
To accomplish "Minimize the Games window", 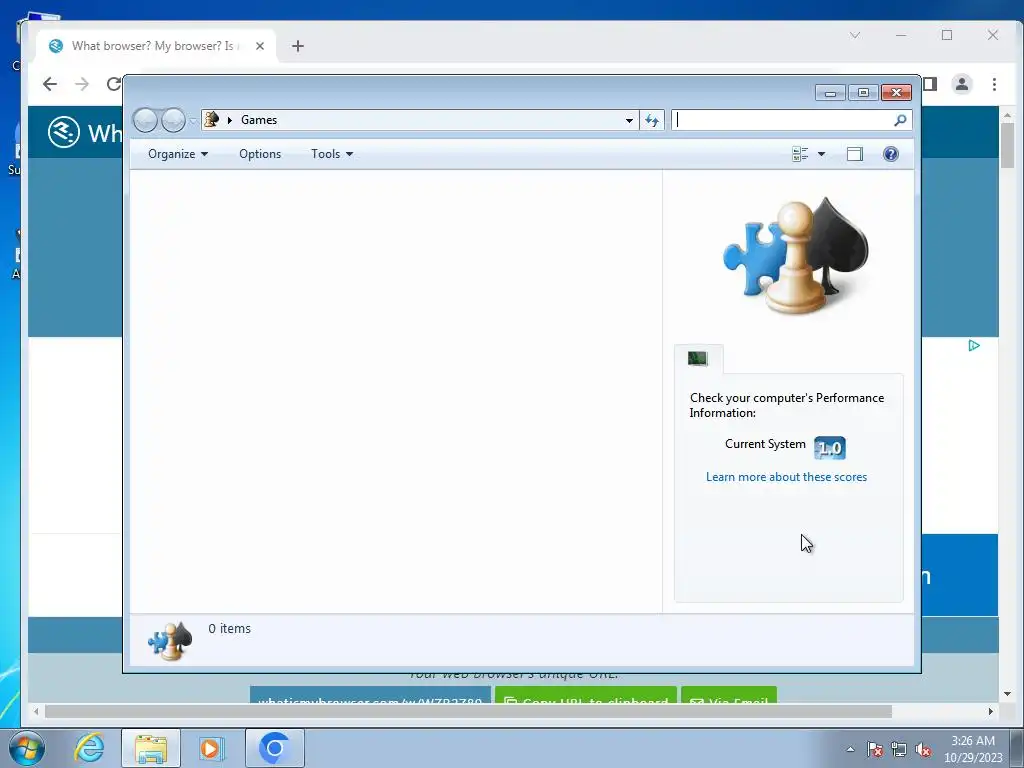I will tap(830, 93).
